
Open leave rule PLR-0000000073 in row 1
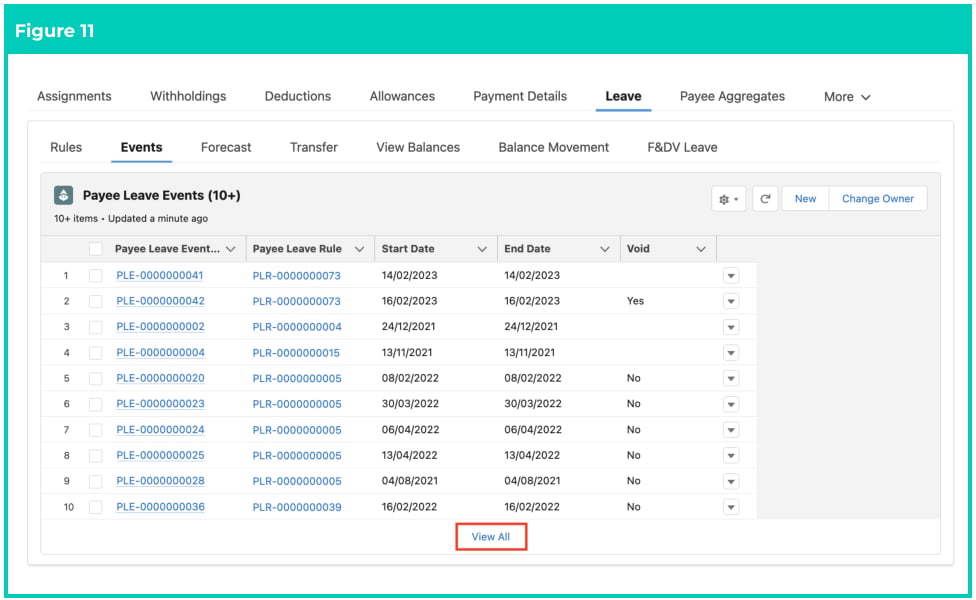click(296, 276)
